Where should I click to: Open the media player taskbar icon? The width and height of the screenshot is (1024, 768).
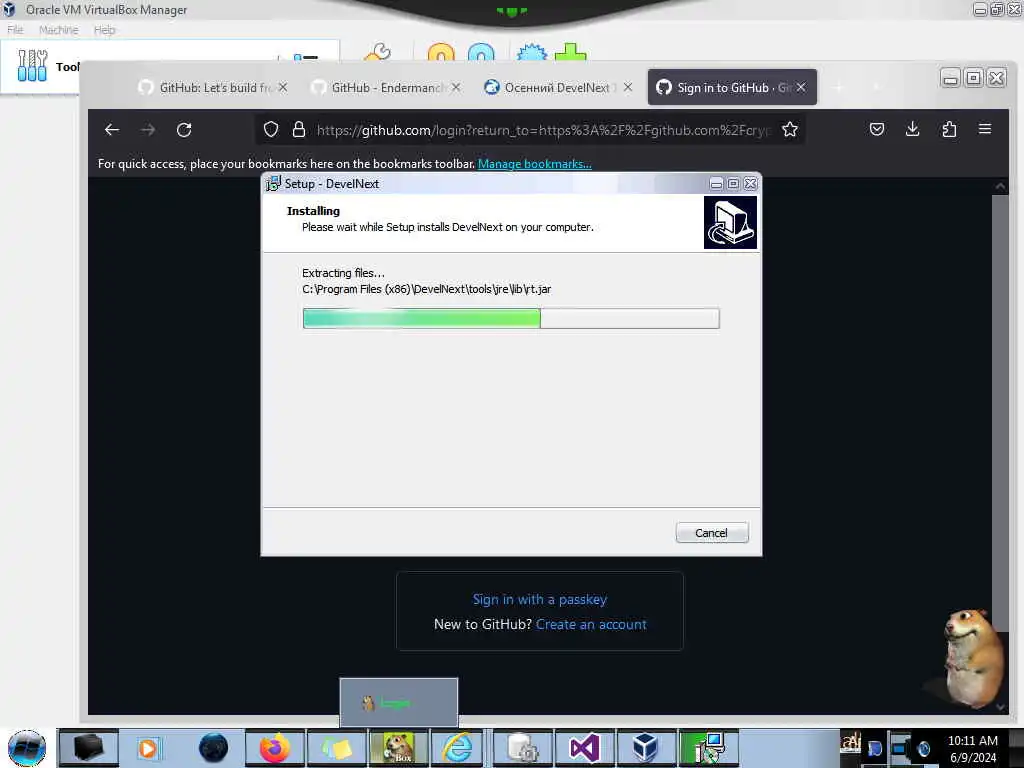pyautogui.click(x=148, y=748)
